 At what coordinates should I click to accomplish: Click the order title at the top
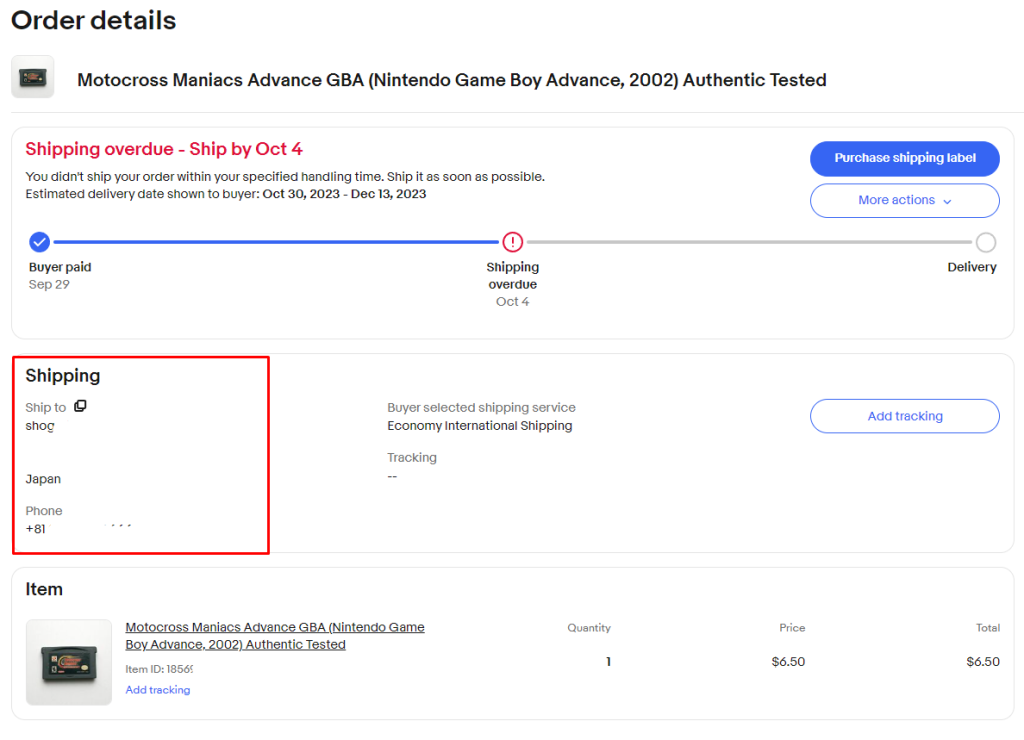[x=452, y=80]
